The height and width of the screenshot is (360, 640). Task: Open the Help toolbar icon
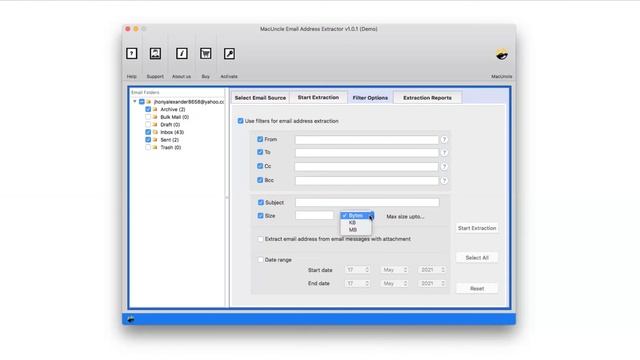(x=131, y=53)
